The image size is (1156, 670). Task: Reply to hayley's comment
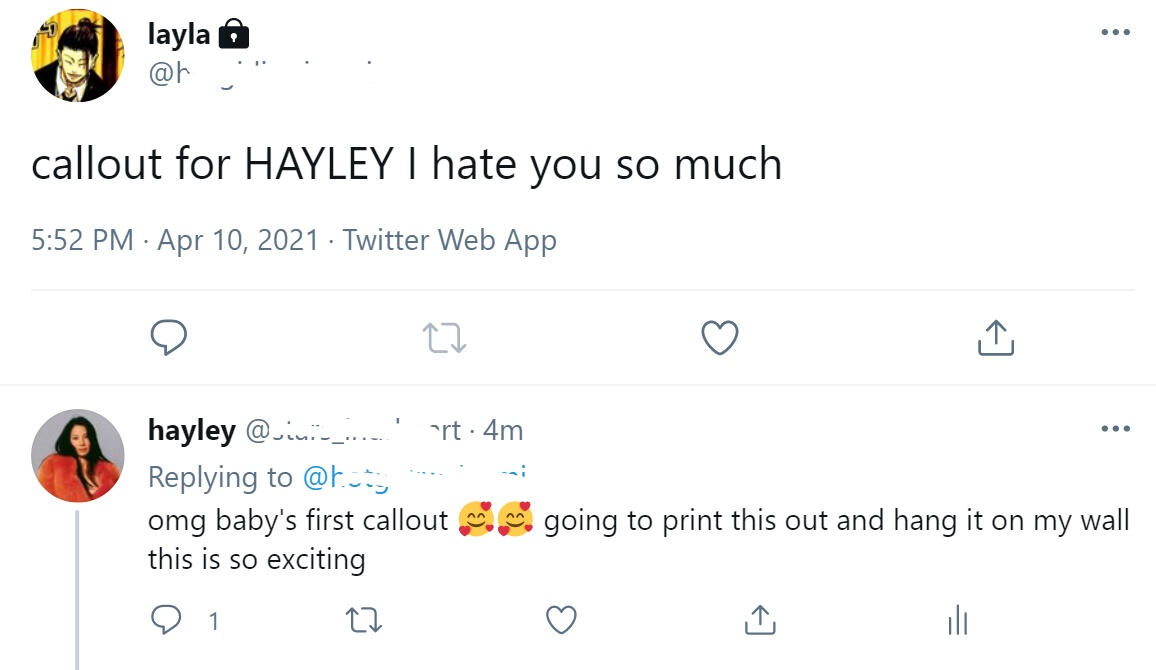click(x=165, y=621)
